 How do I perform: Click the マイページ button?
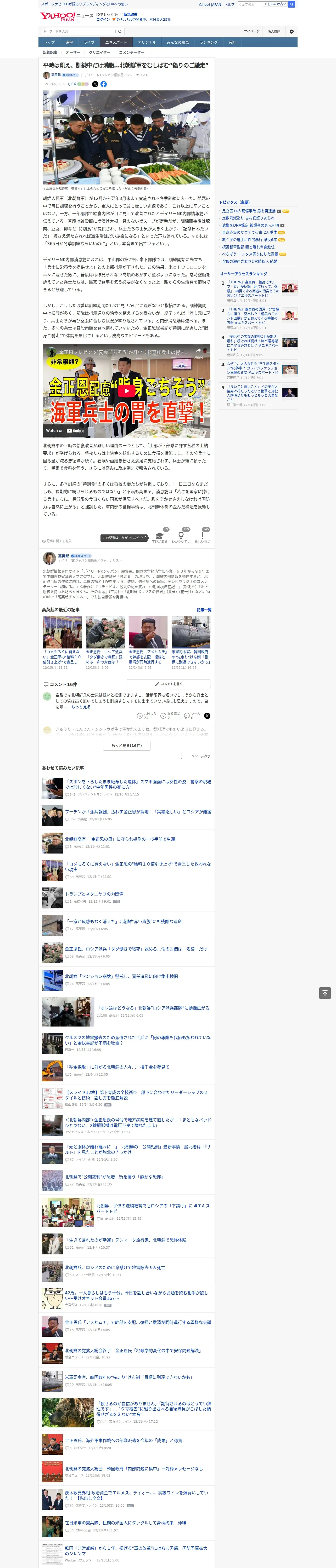[251, 32]
